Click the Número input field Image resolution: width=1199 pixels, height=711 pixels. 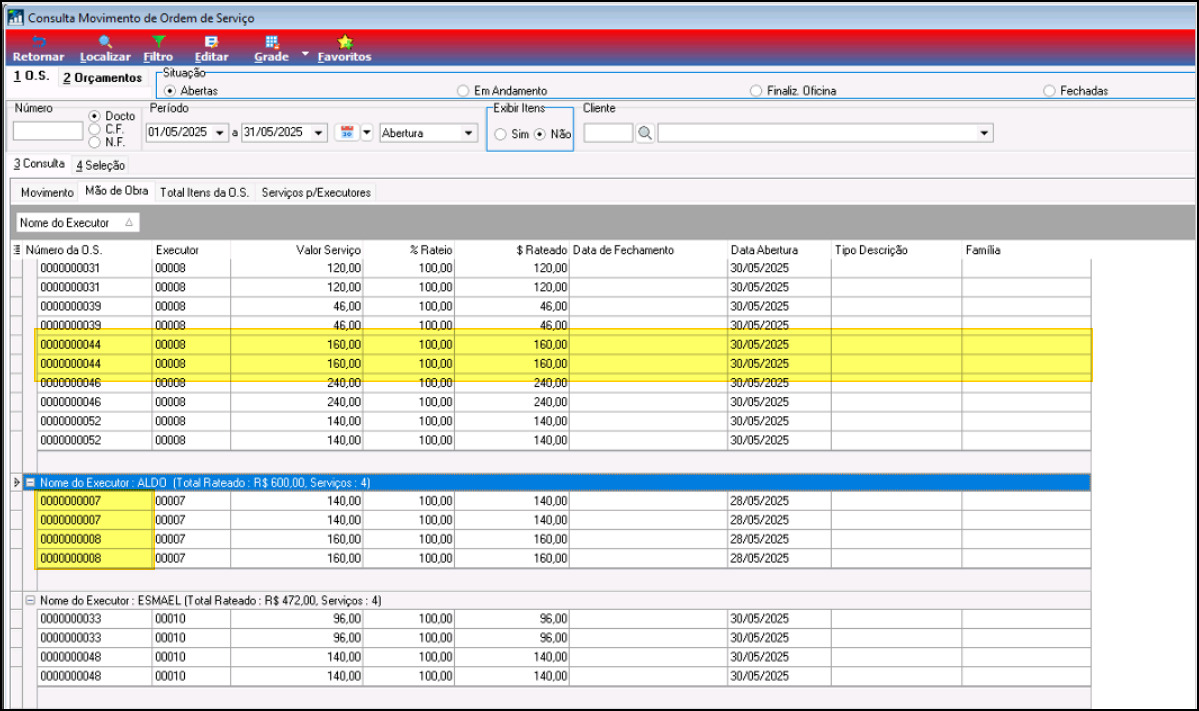[x=47, y=131]
